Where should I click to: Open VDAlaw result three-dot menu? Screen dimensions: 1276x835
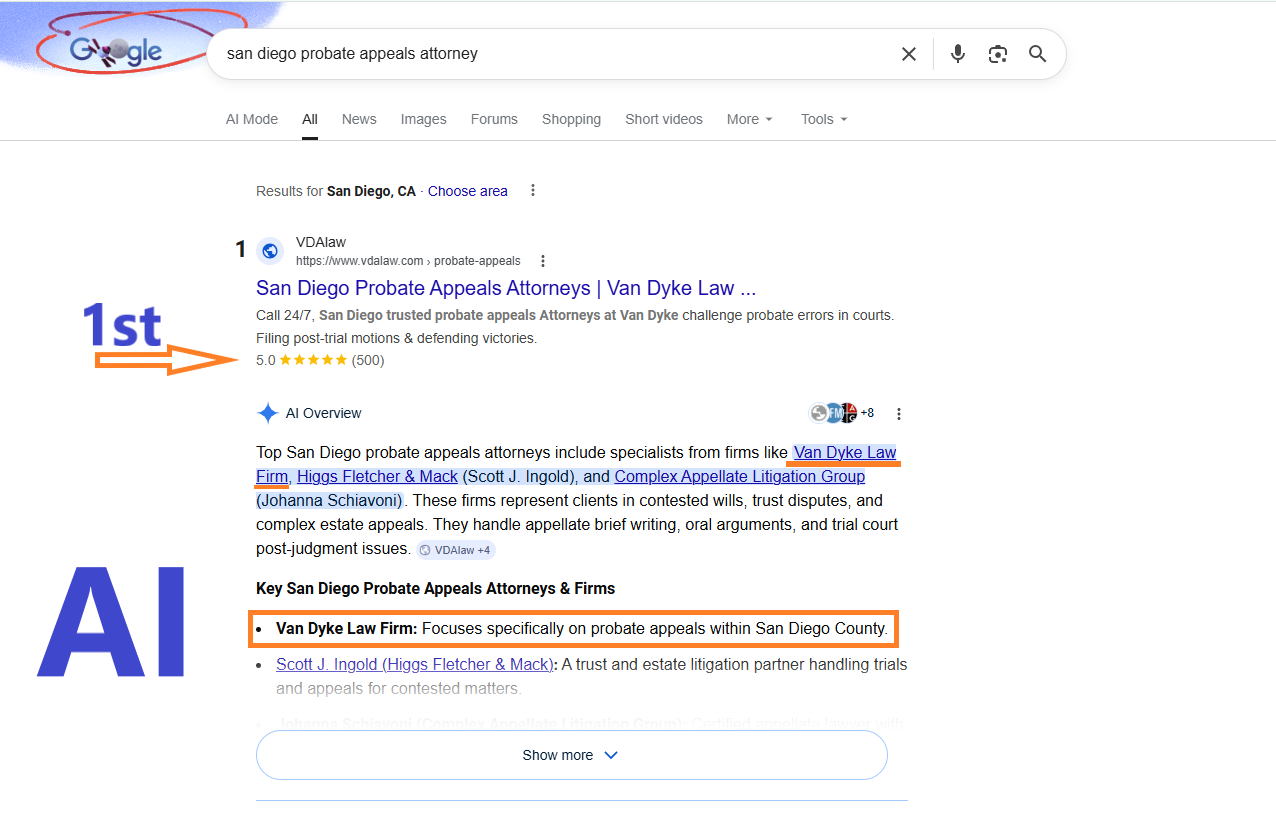click(543, 261)
